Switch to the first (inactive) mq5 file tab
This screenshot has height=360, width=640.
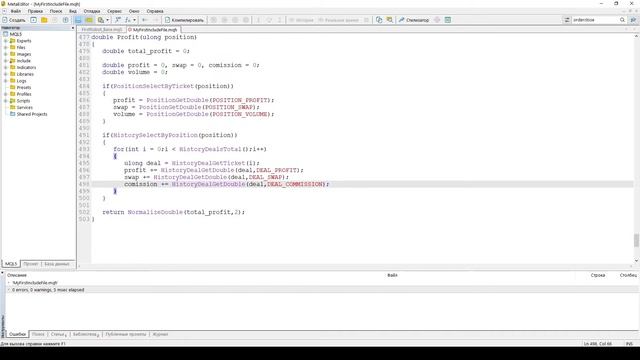[x=102, y=30]
